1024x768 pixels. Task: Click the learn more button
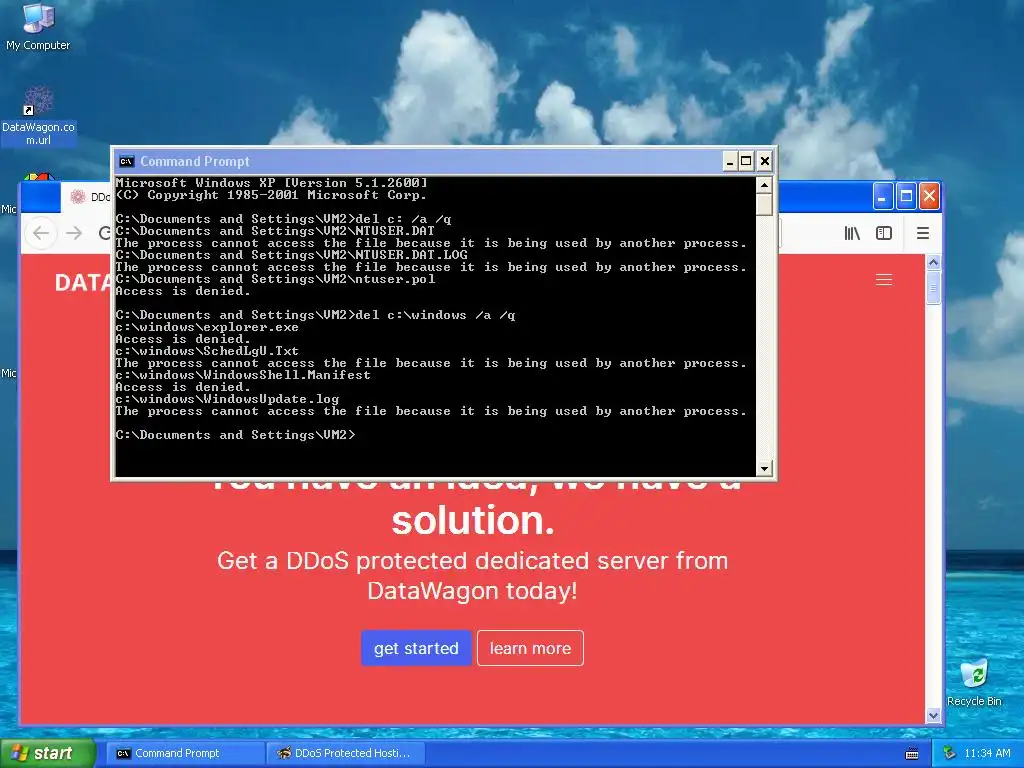pyautogui.click(x=530, y=648)
